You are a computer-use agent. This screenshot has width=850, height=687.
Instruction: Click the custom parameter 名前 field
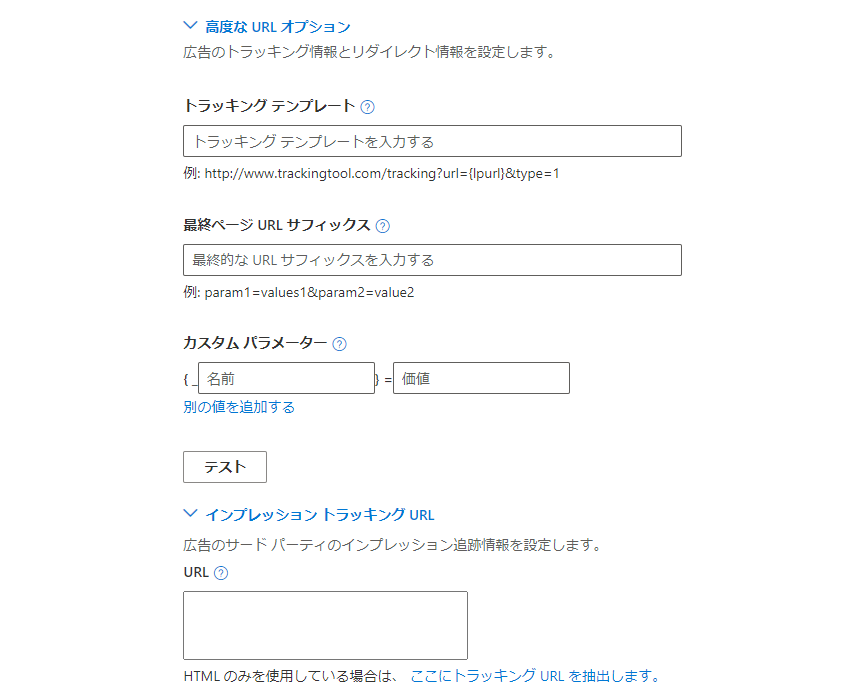pos(286,378)
